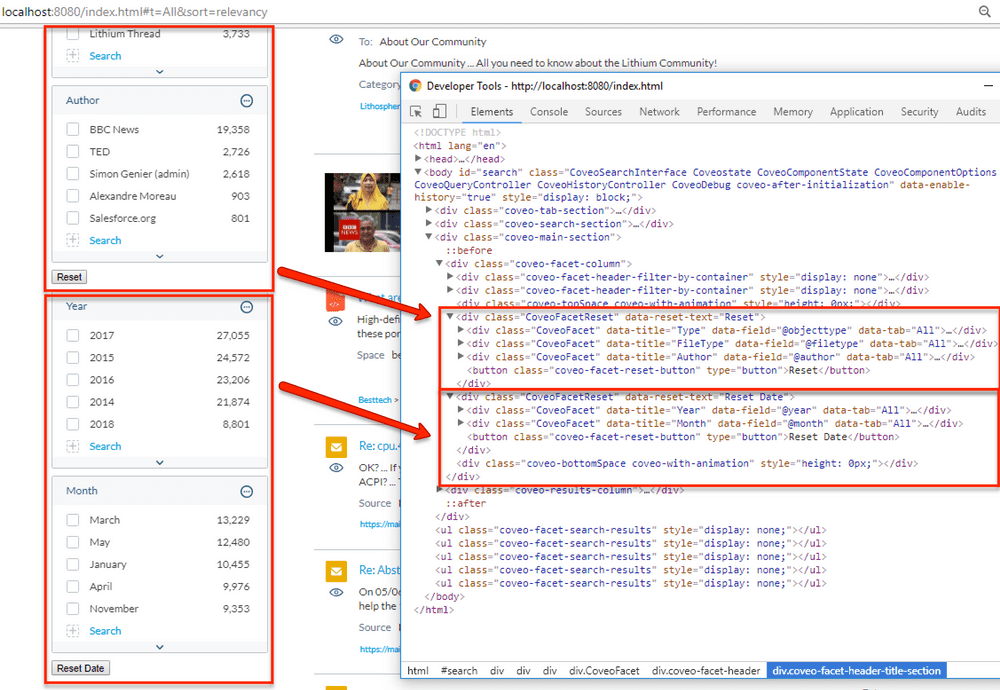Click the quick view eye icon beside About Our Community
Image resolution: width=1000 pixels, height=690 pixels.
[337, 39]
